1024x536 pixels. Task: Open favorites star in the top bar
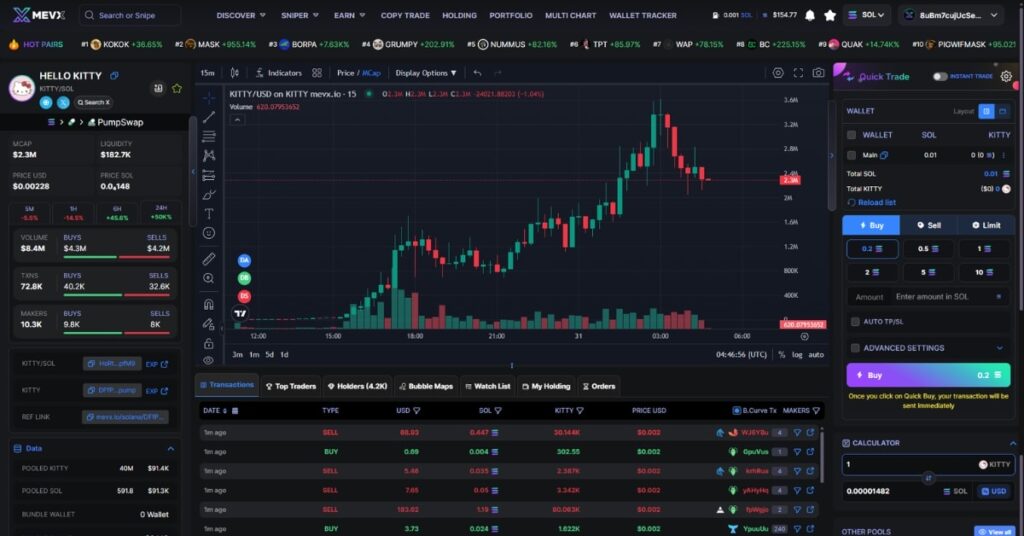pos(829,15)
